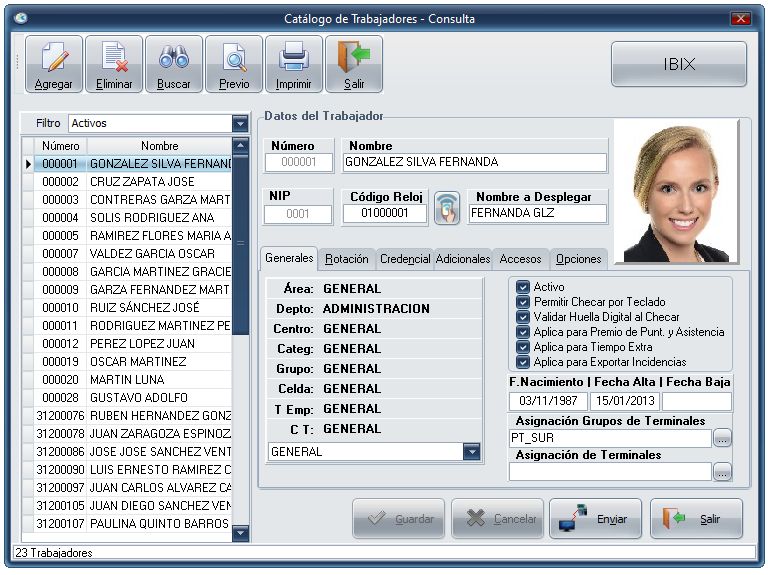768x575 pixels.
Task: Select row RUBEN HERNANDEZ GONZ
Action: [x=132, y=416]
